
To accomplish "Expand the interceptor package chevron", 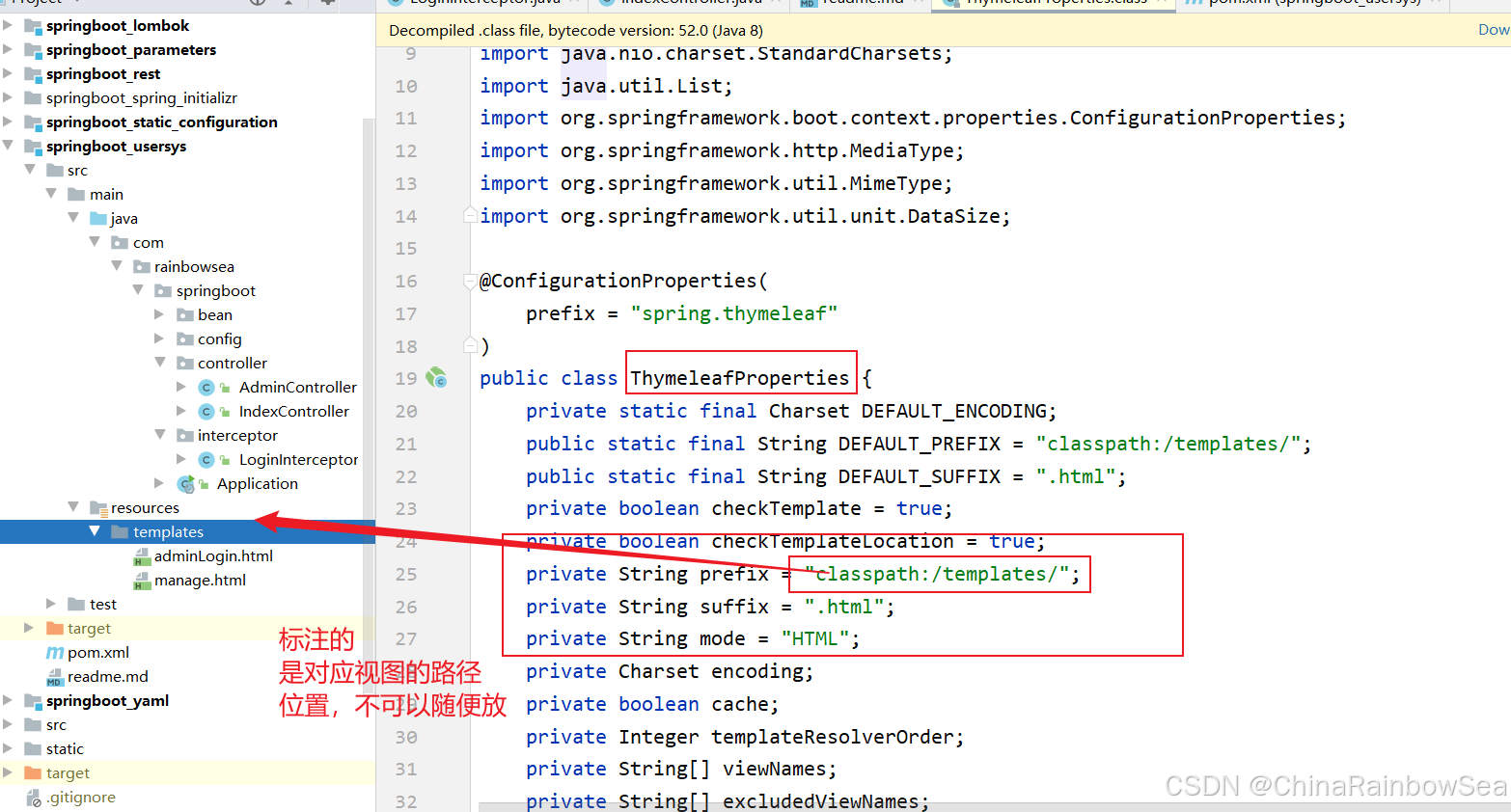I will (x=159, y=435).
